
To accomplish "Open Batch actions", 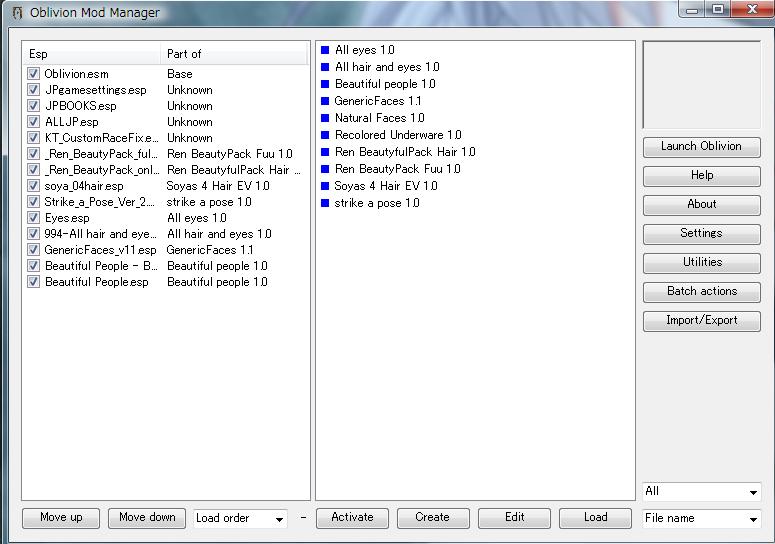I will tap(701, 292).
